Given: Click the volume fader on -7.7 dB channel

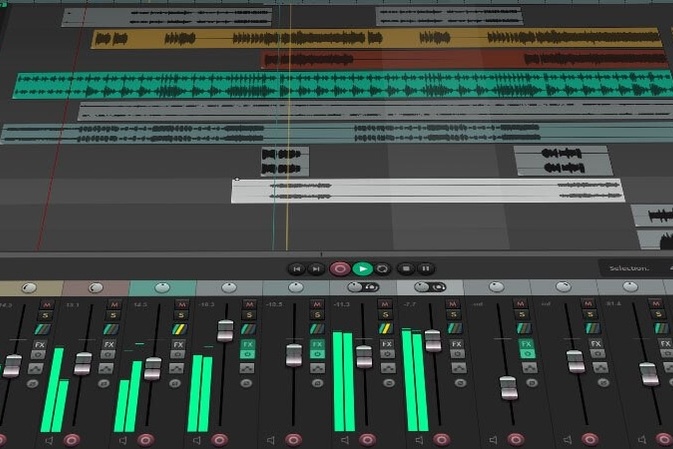Looking at the screenshot, I should [x=433, y=341].
